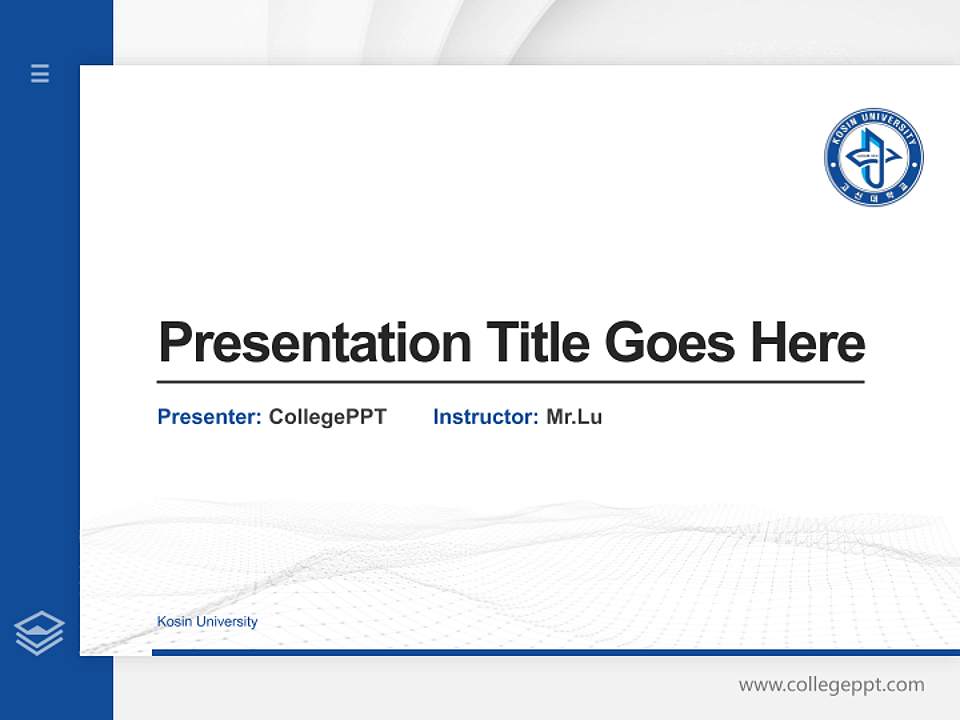Click the 'Presenter:' label

(209, 417)
